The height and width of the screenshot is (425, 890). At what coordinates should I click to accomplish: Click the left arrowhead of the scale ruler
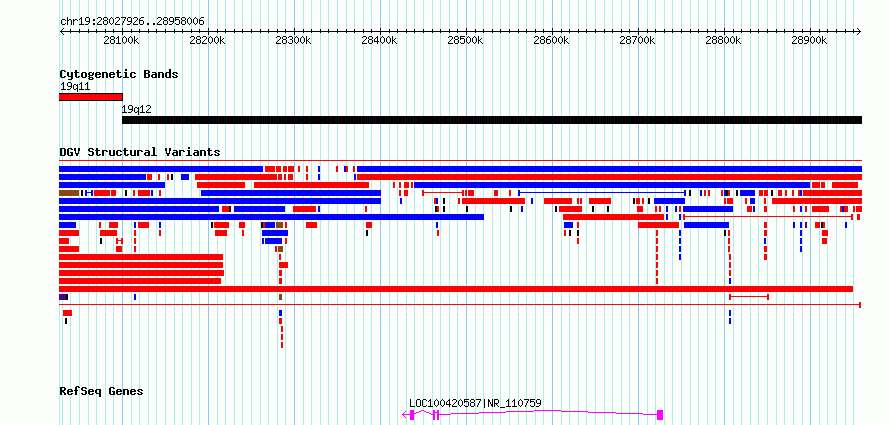click(62, 32)
